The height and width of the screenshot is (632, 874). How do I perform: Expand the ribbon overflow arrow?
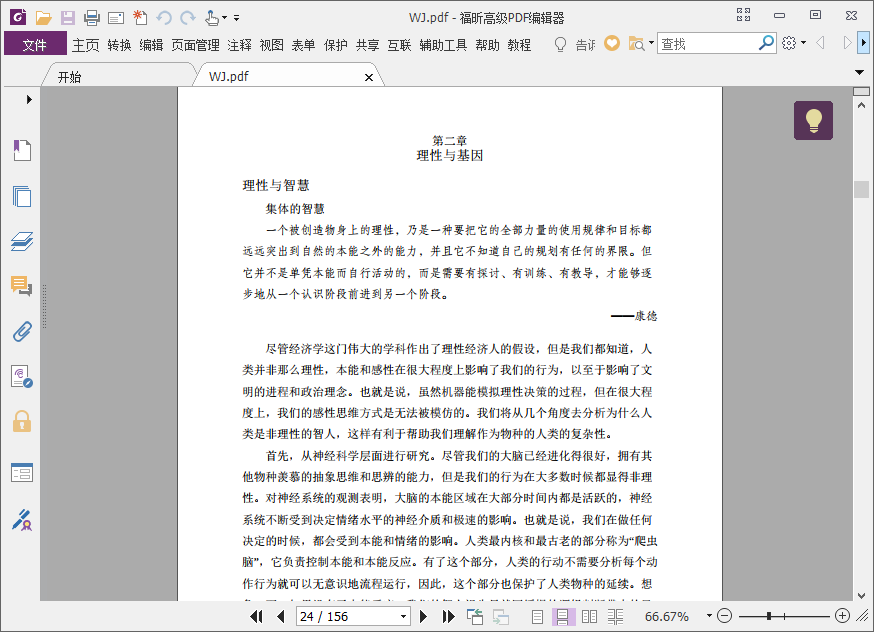click(863, 43)
